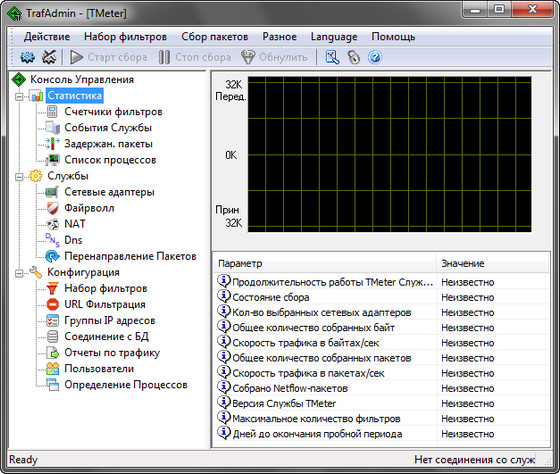Click the Сетевые адаптеры network card icon
This screenshot has width=560, height=474.
tap(52, 192)
